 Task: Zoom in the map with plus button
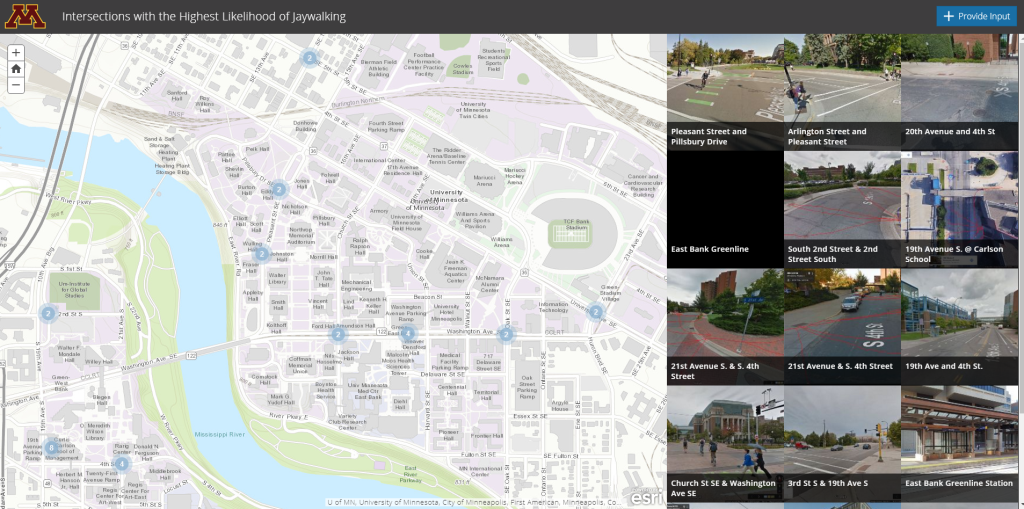click(x=16, y=53)
